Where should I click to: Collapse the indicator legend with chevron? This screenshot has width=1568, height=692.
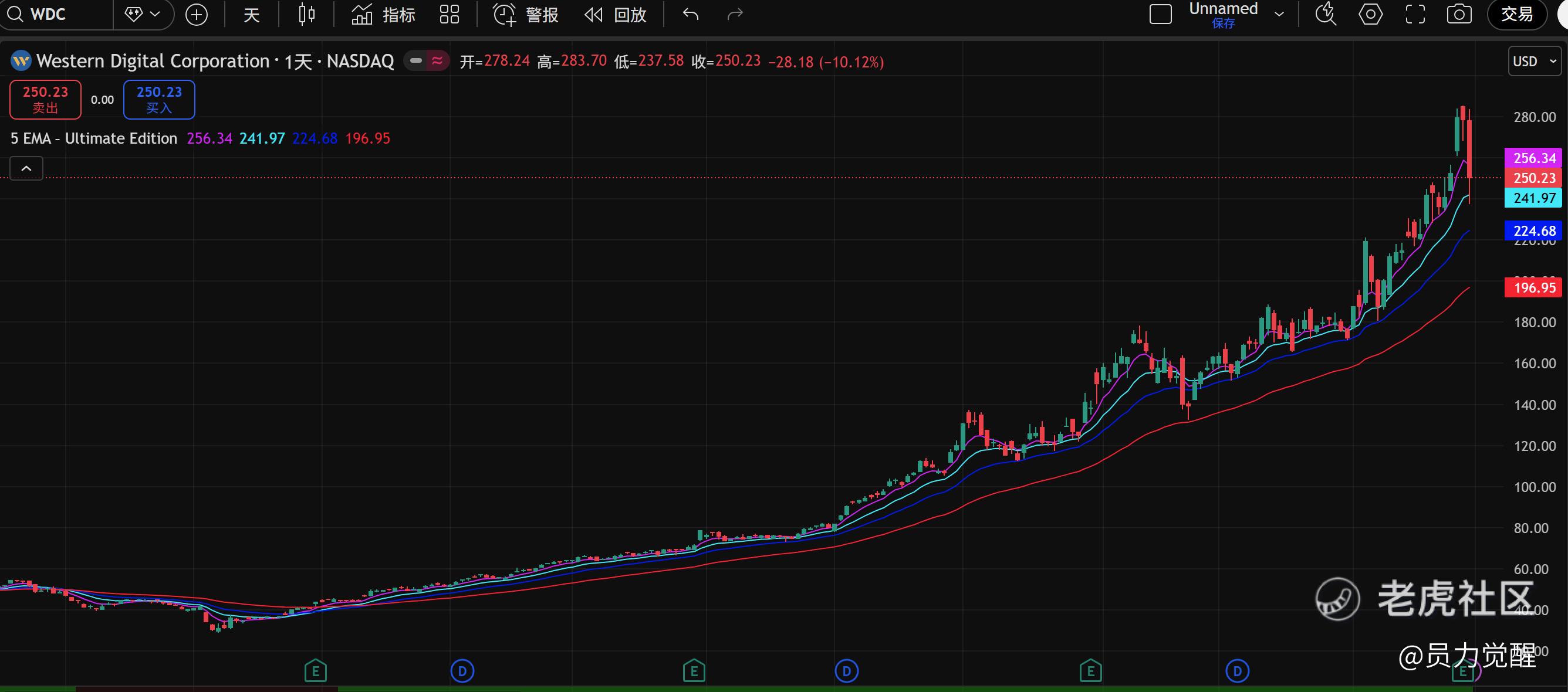[26, 168]
